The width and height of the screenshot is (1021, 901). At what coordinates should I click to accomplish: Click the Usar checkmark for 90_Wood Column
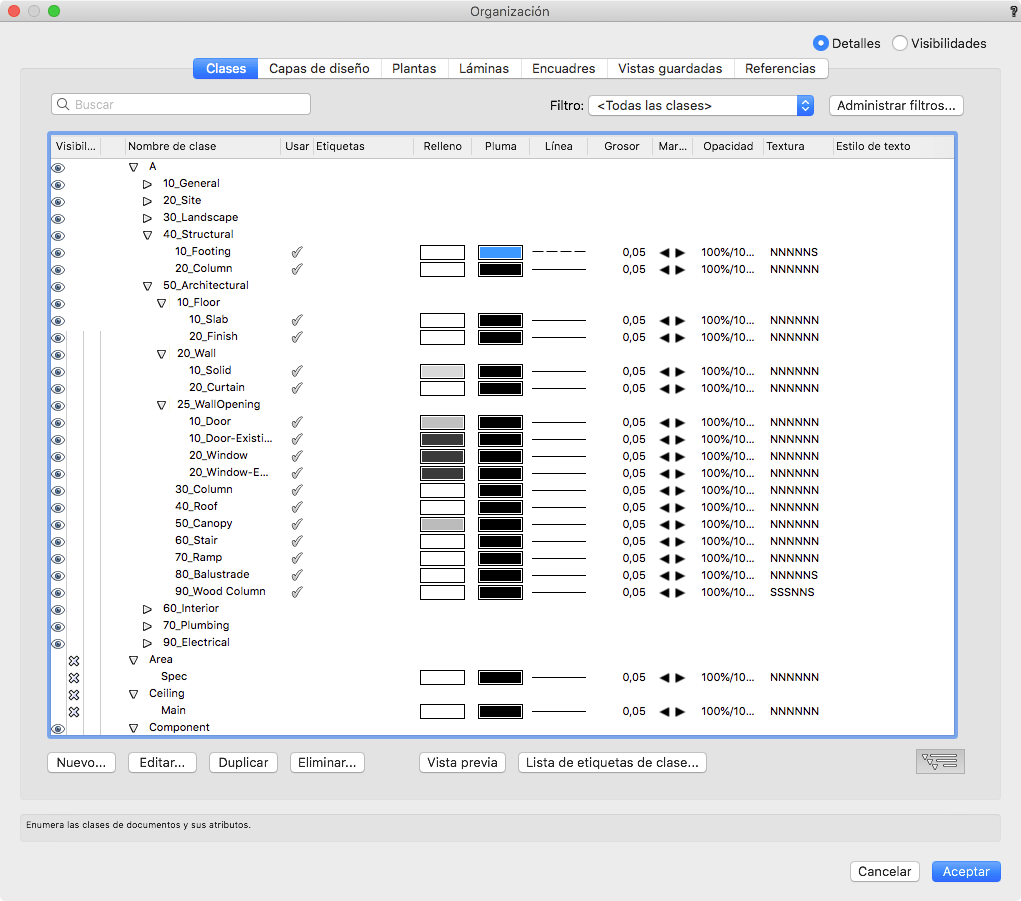296,592
